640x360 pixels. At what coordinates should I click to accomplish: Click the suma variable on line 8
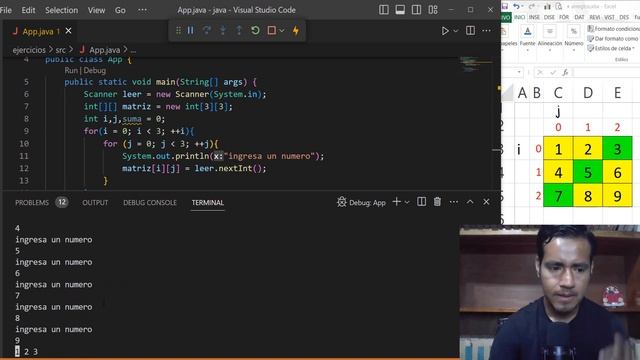coord(132,119)
